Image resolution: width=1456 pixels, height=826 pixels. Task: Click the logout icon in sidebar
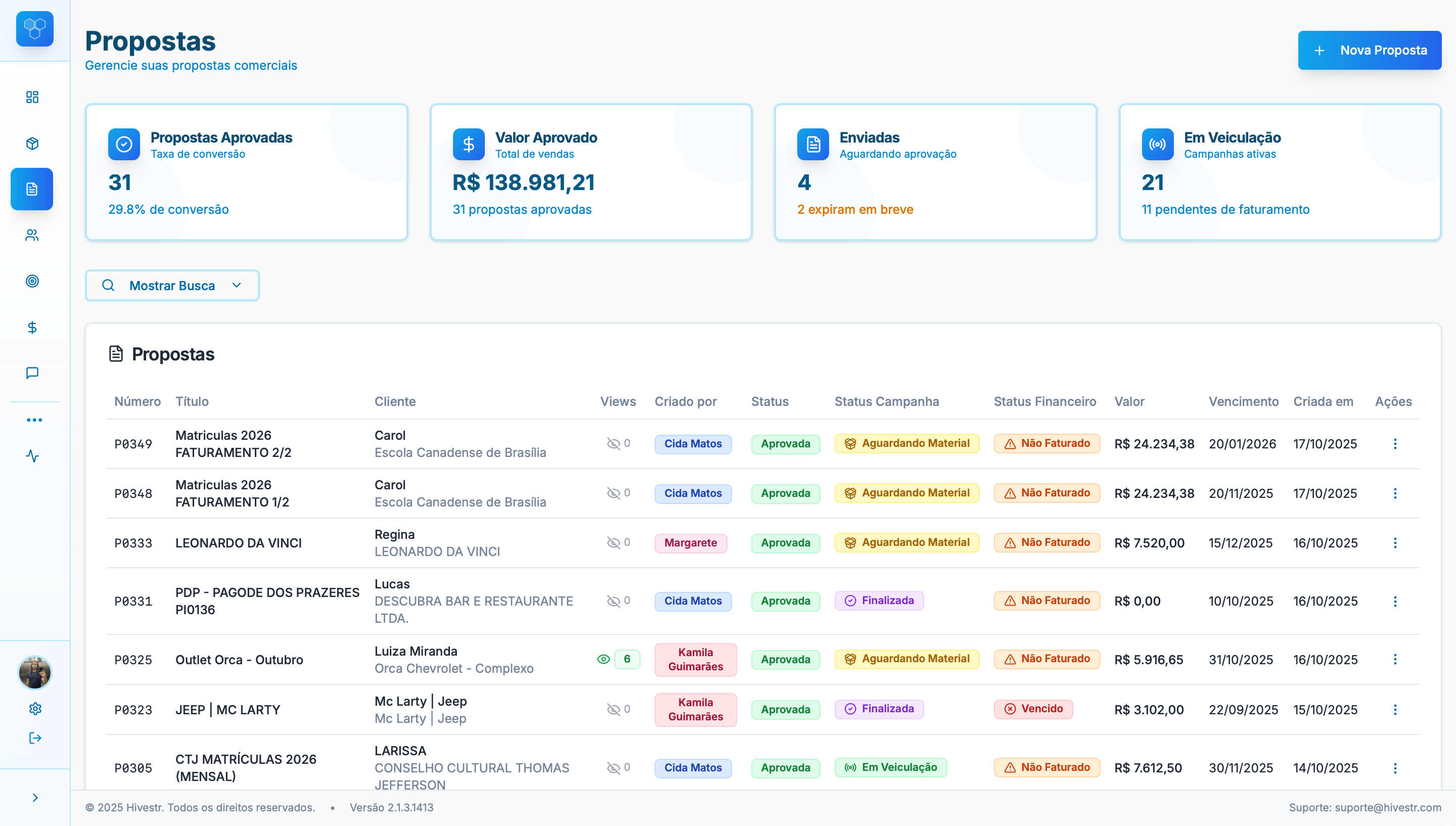[35, 738]
